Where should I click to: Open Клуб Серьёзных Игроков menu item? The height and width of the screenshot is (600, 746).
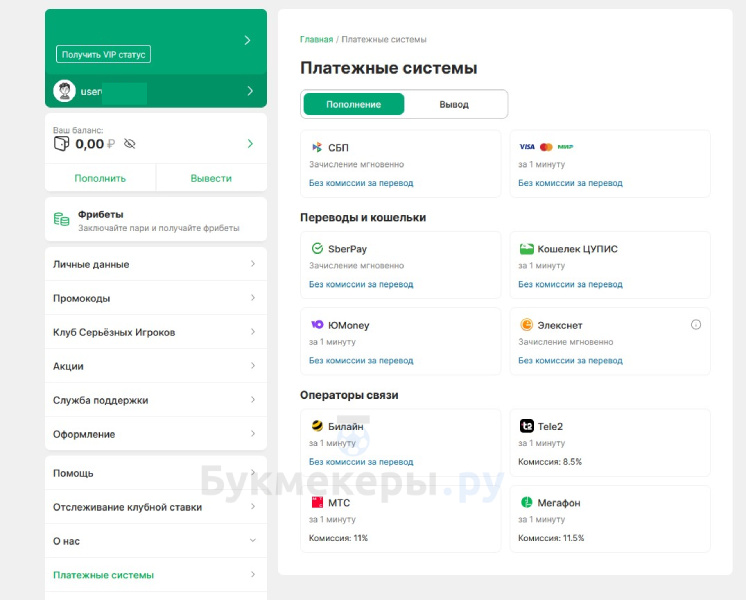tap(156, 332)
